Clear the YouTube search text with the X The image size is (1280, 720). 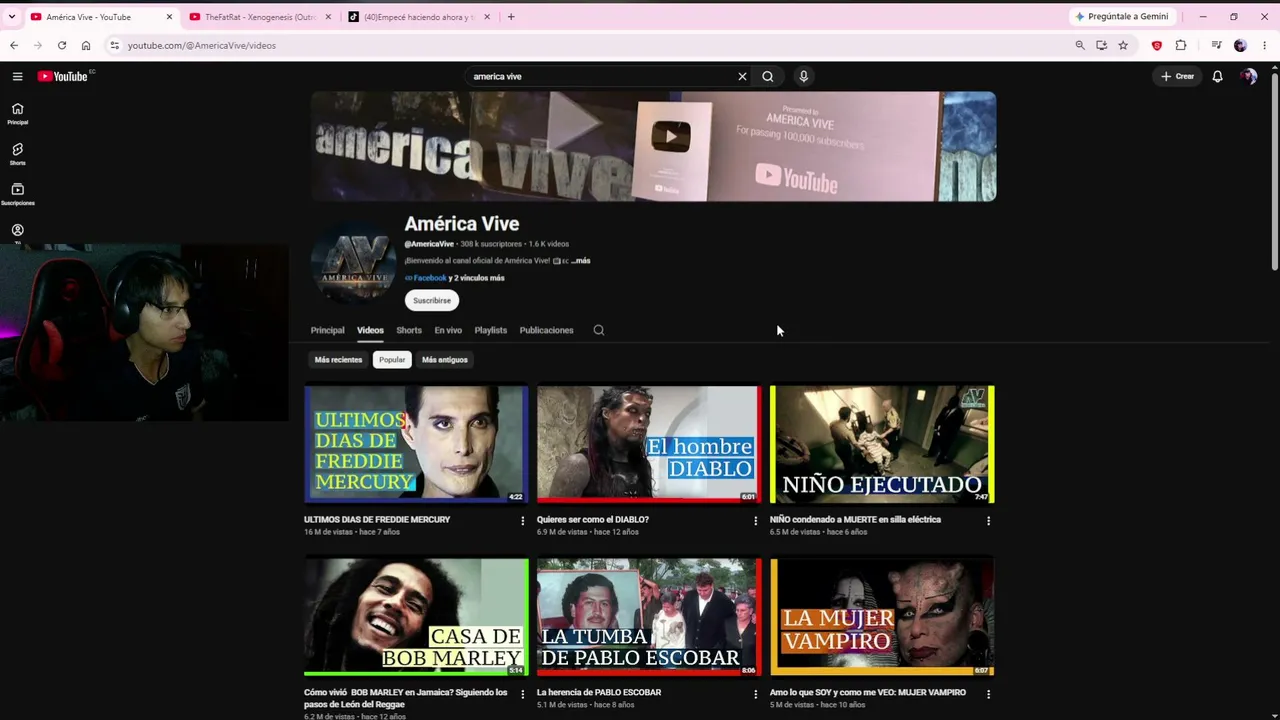click(x=742, y=76)
